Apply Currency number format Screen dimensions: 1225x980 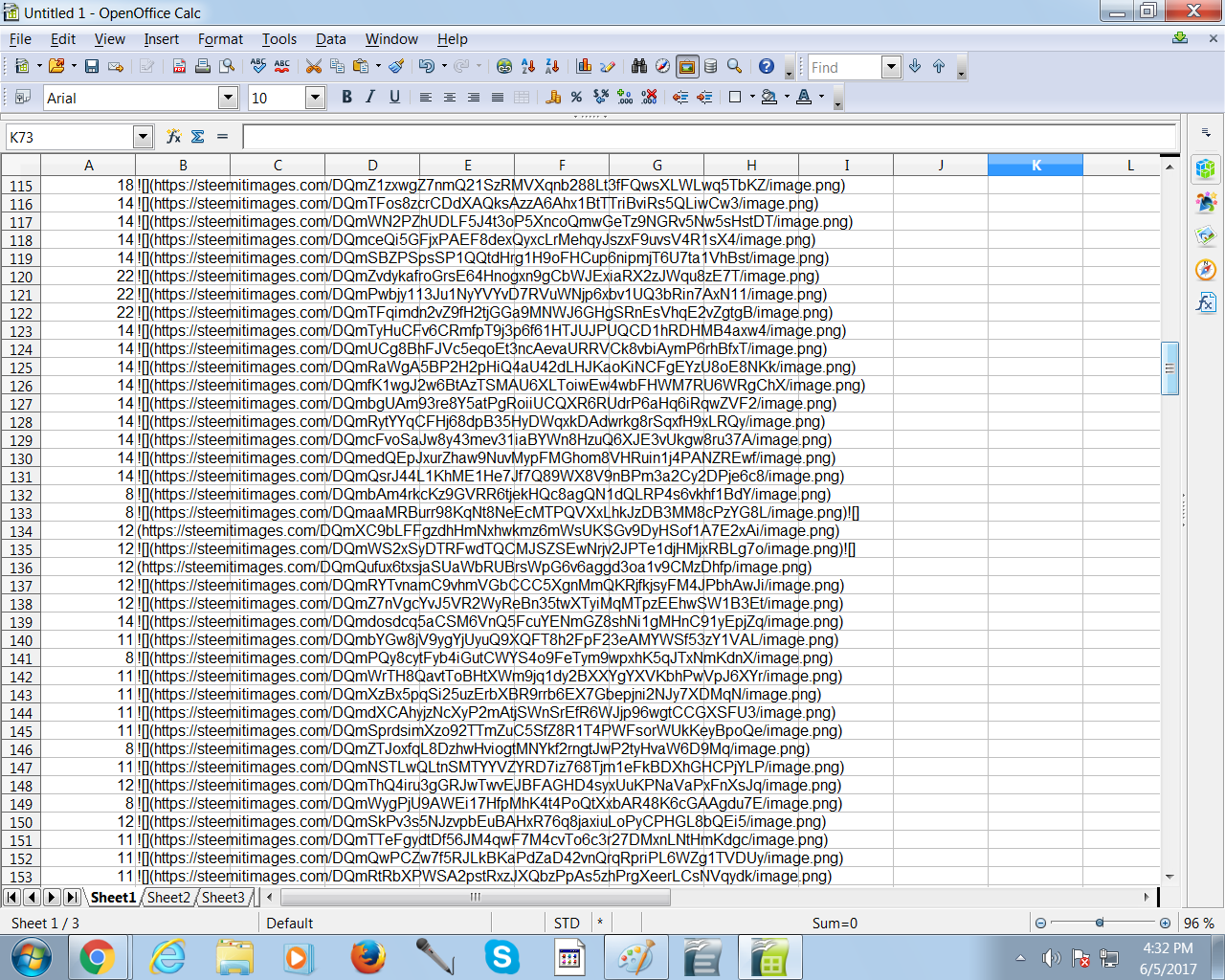coord(553,97)
